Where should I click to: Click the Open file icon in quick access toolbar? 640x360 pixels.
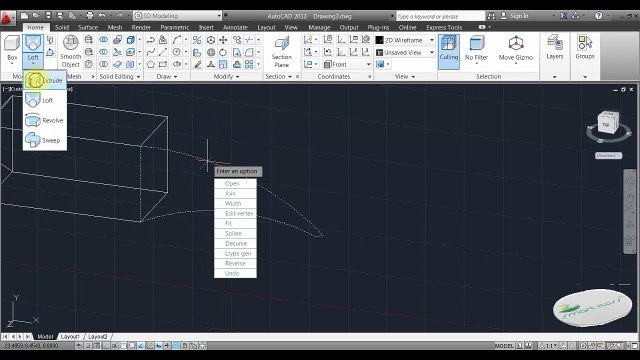(36, 16)
